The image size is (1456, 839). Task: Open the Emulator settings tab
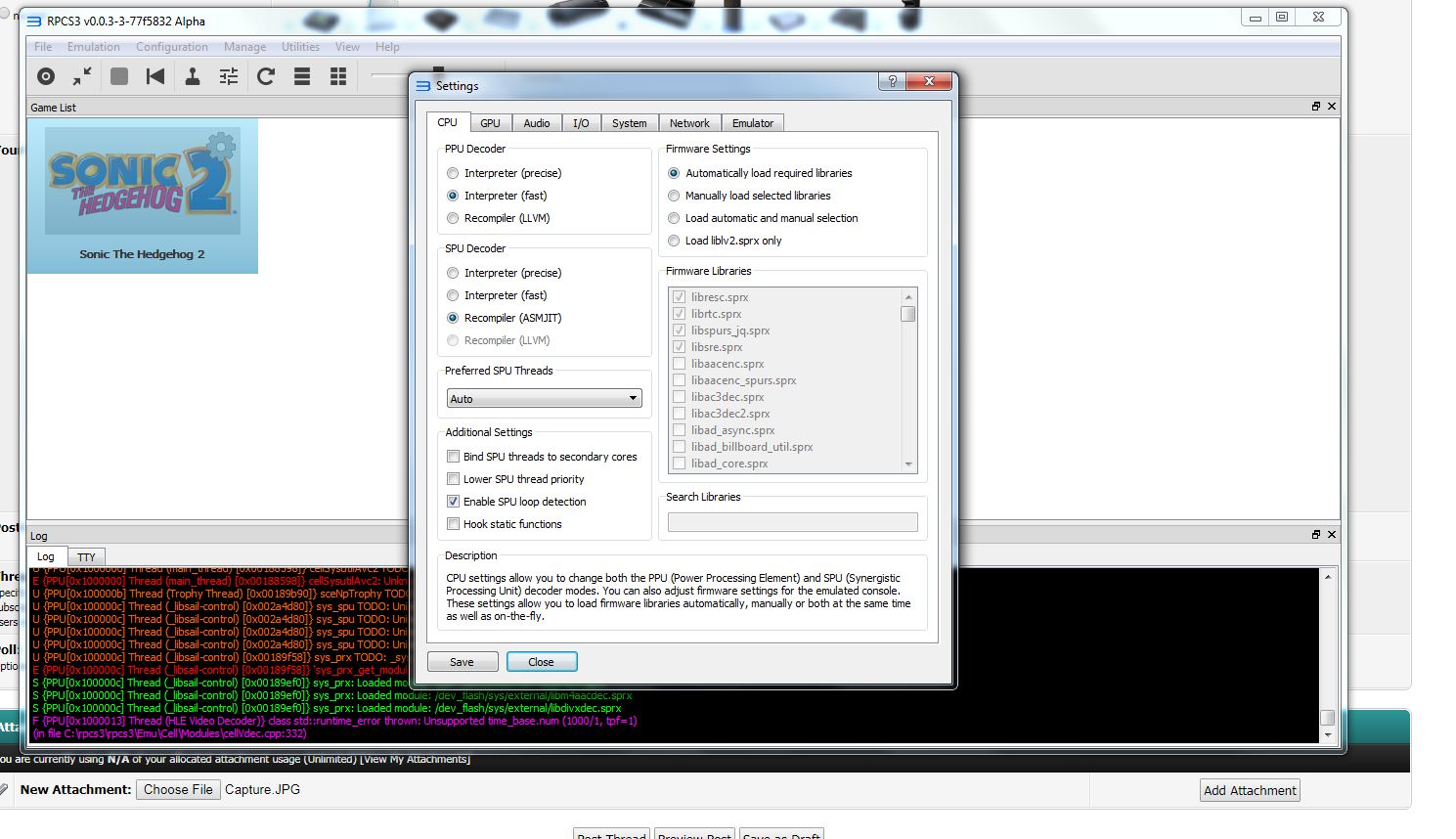(752, 123)
